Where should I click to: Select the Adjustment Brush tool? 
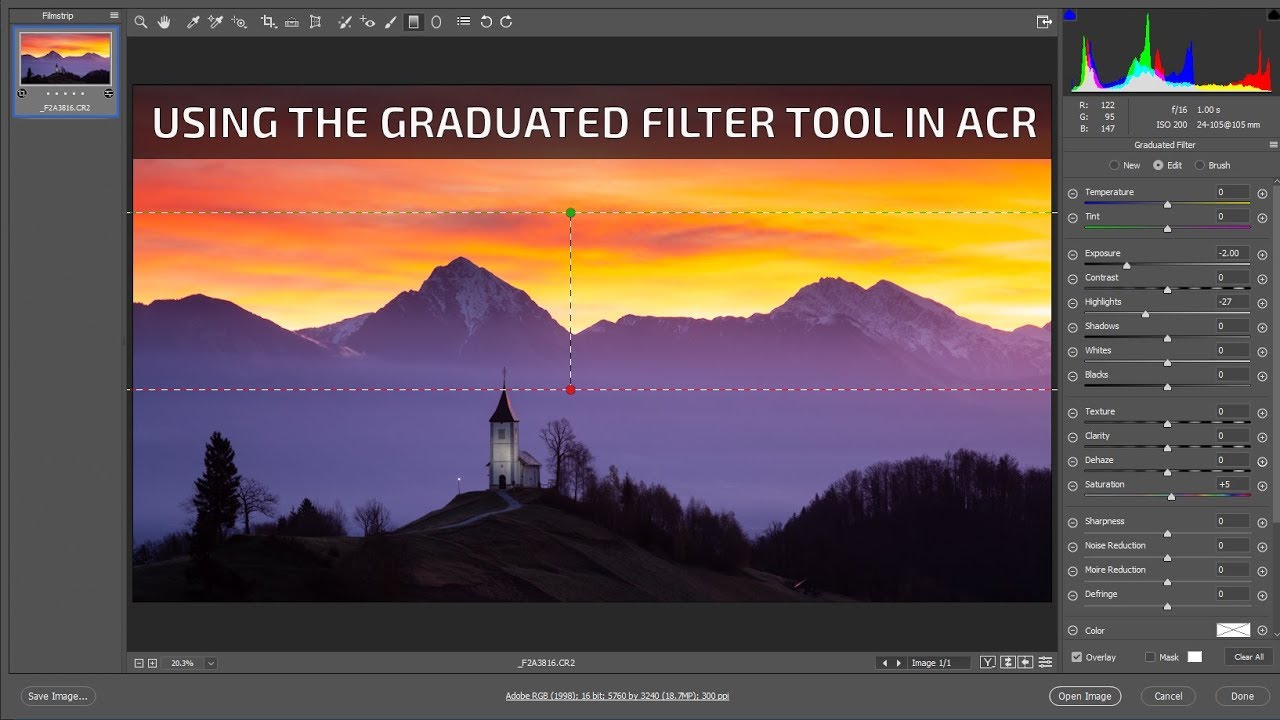(x=391, y=22)
